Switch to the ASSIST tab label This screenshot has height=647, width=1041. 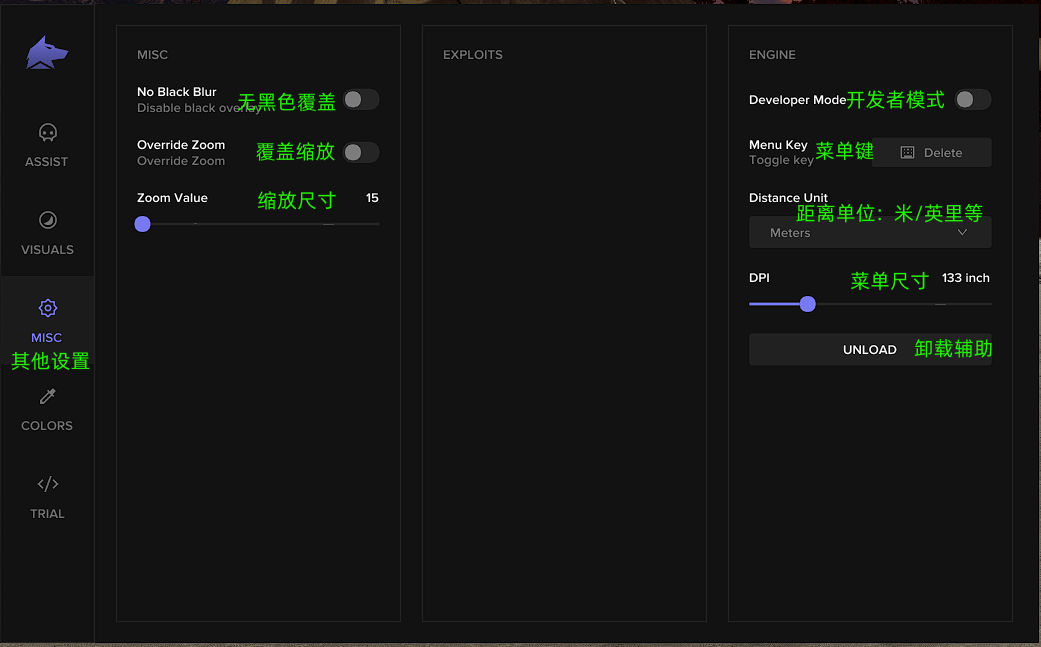point(47,162)
